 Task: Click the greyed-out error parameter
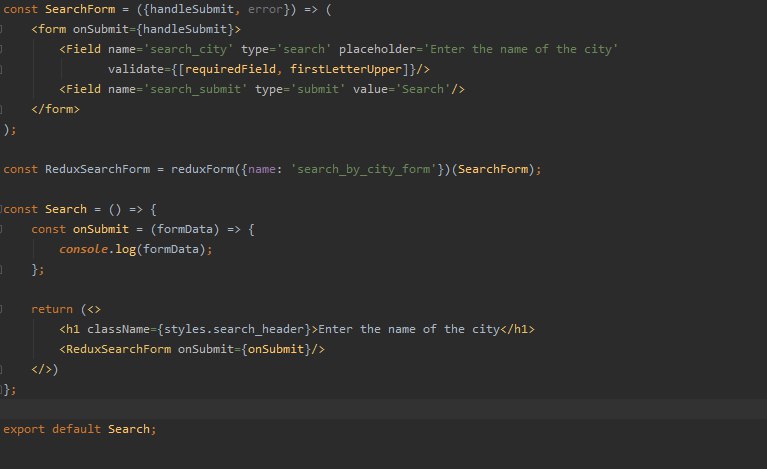[265, 9]
